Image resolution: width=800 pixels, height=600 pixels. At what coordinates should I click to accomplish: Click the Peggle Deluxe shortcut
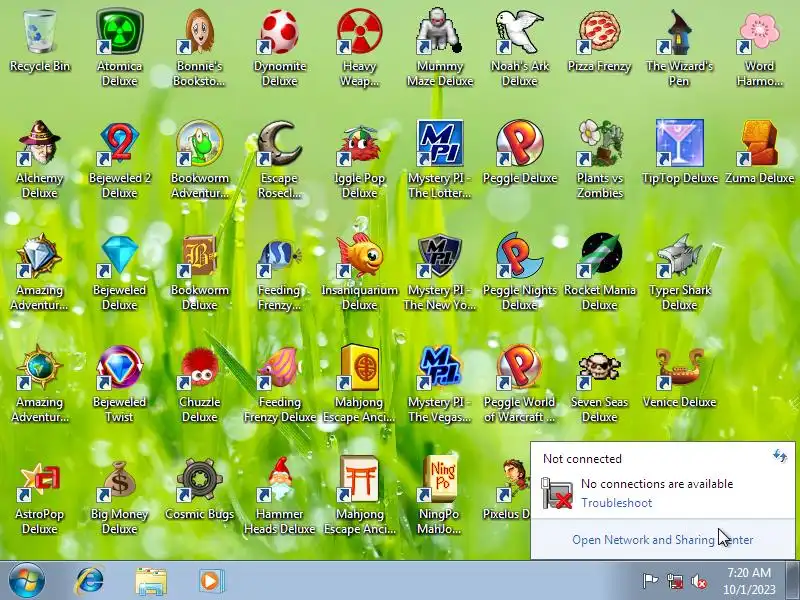(519, 143)
